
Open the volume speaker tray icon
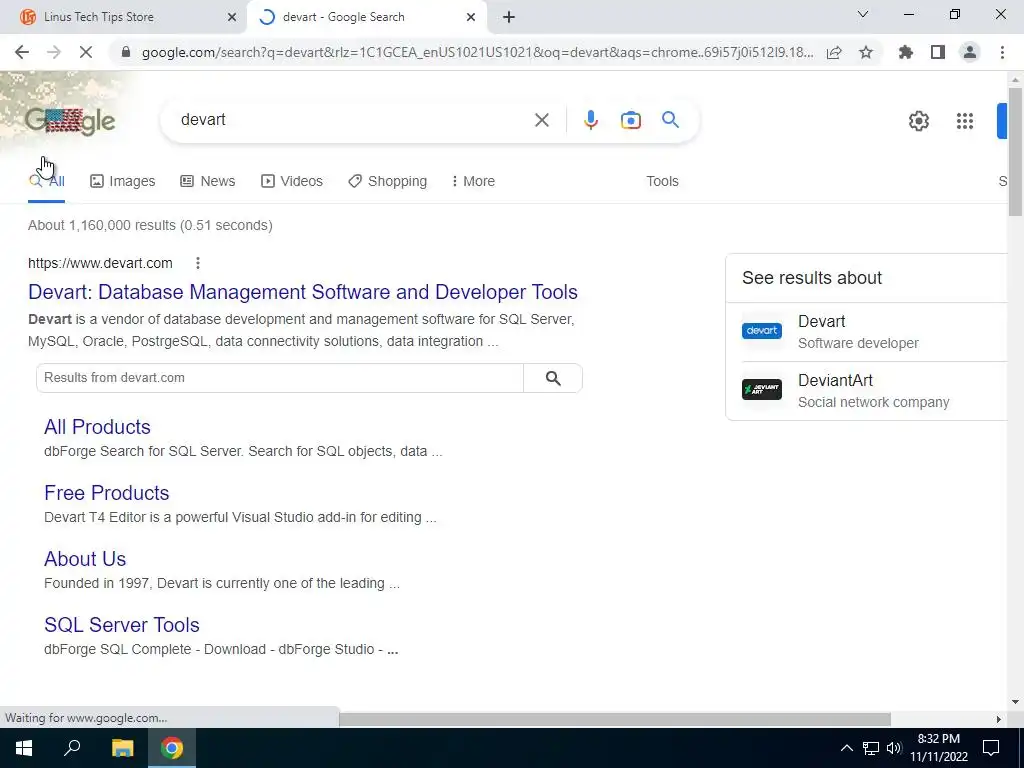(894, 748)
